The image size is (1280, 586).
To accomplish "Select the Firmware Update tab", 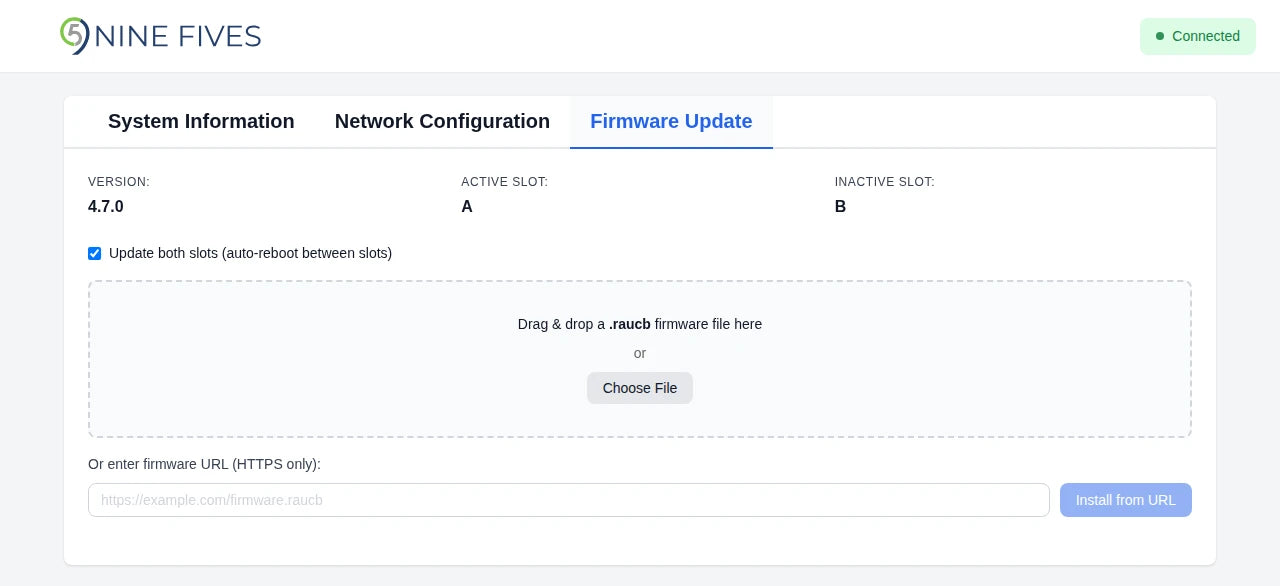I will pos(671,122).
